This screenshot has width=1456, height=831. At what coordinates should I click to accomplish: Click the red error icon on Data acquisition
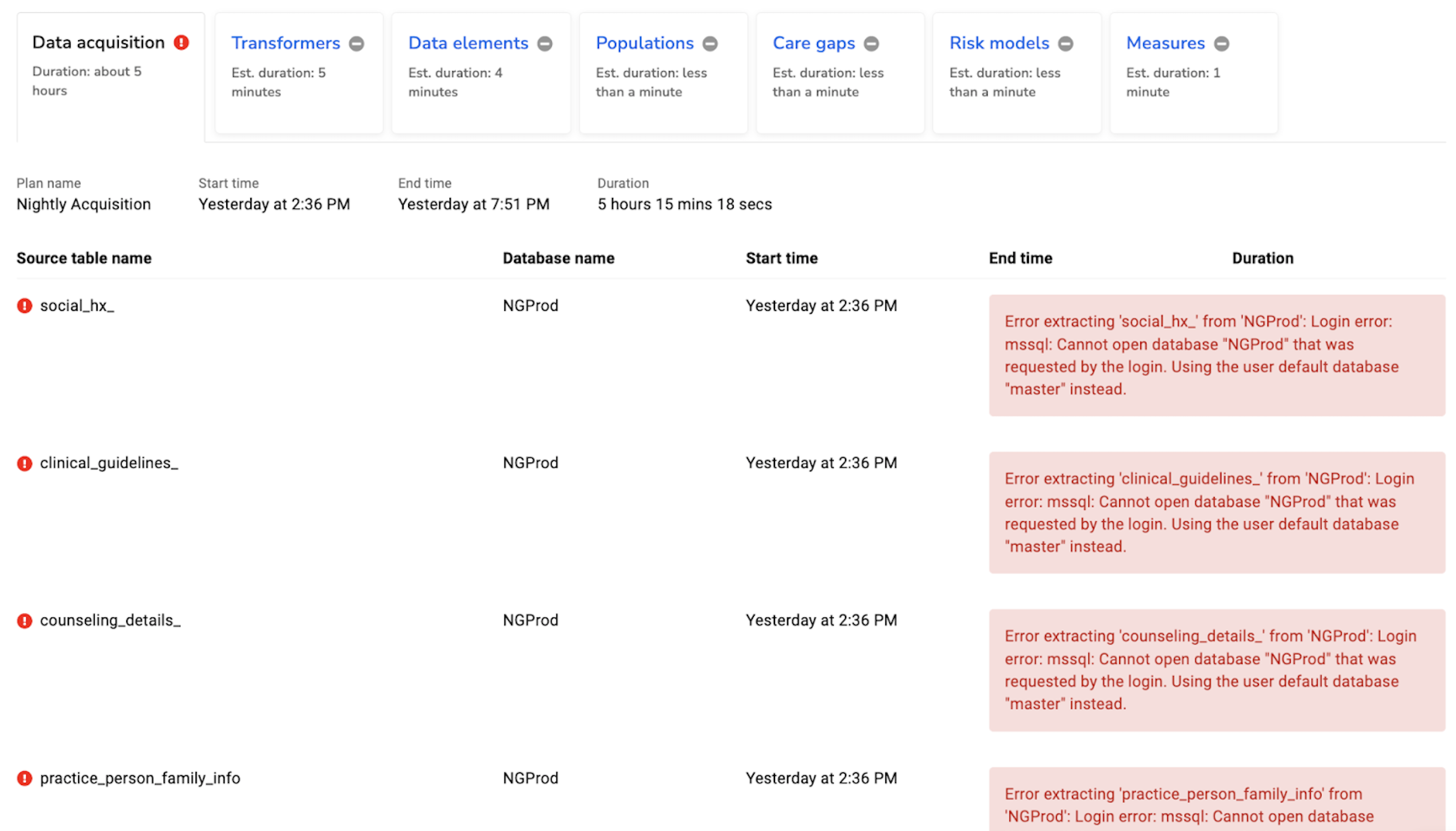[181, 42]
